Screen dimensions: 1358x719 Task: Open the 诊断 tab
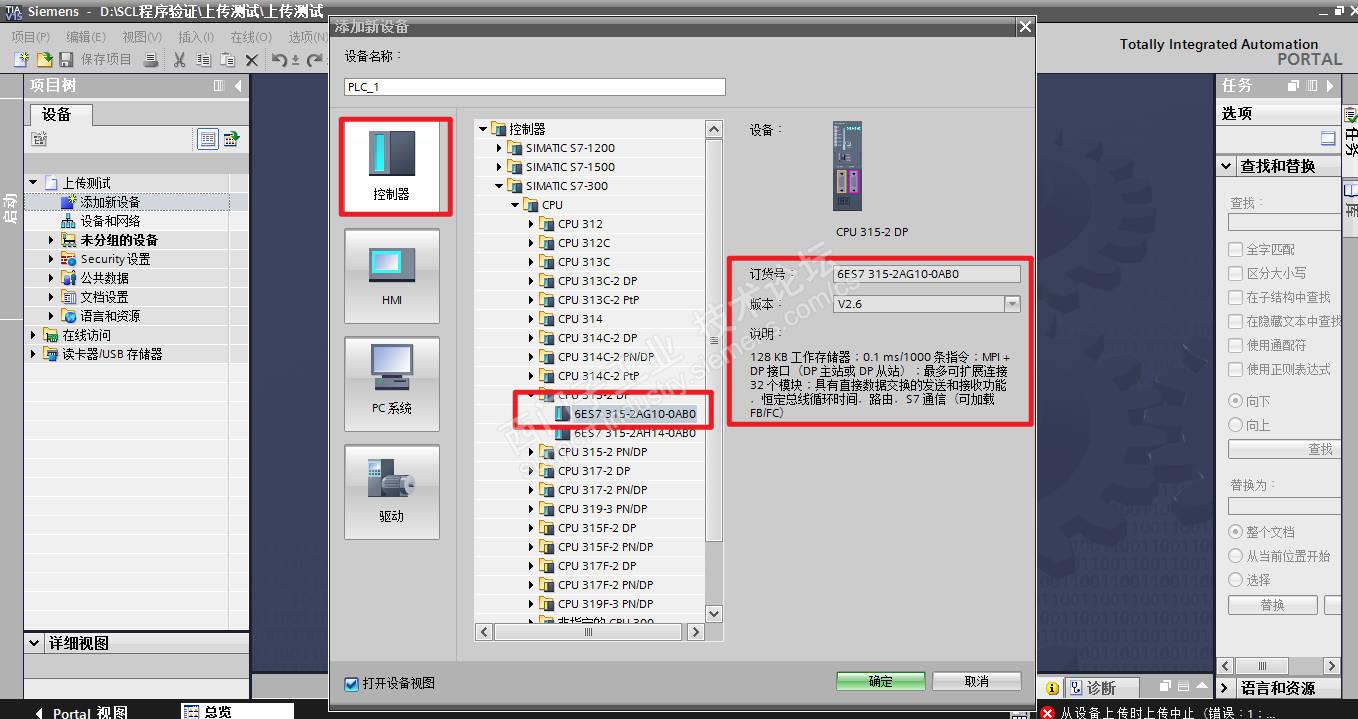click(1101, 688)
